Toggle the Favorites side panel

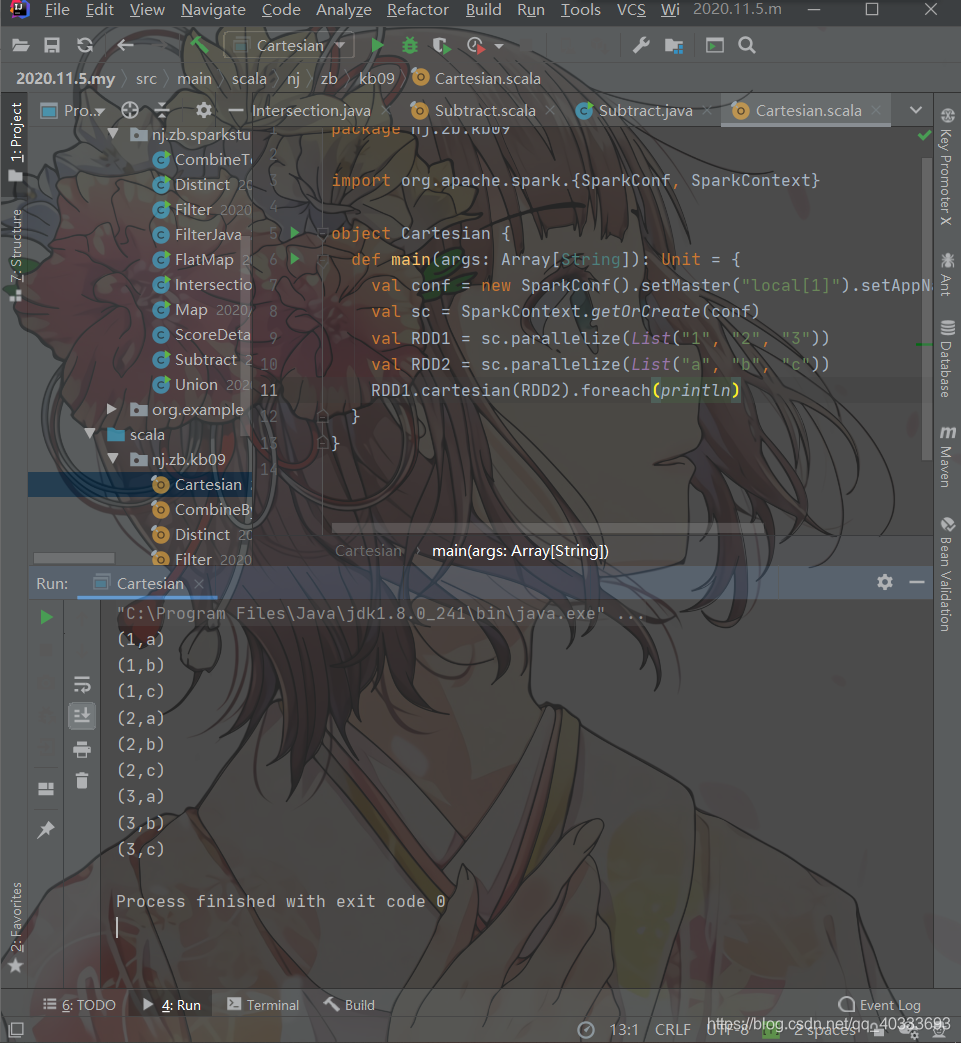[16, 927]
